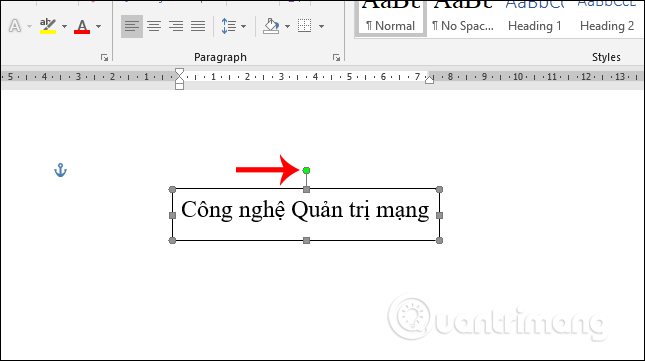Click the green rotation handle

point(306,170)
